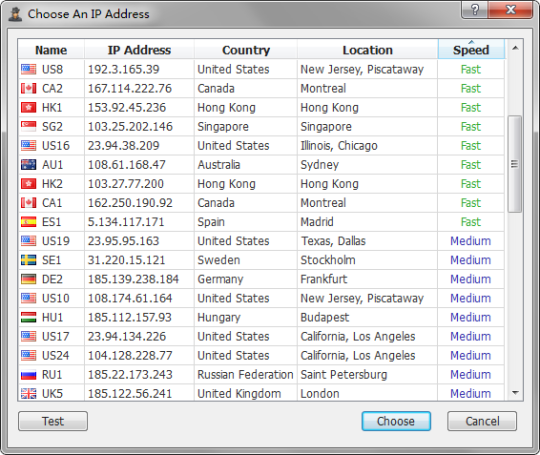540x455 pixels.
Task: Select the Canada flag icon for CA2
Action: click(28, 89)
